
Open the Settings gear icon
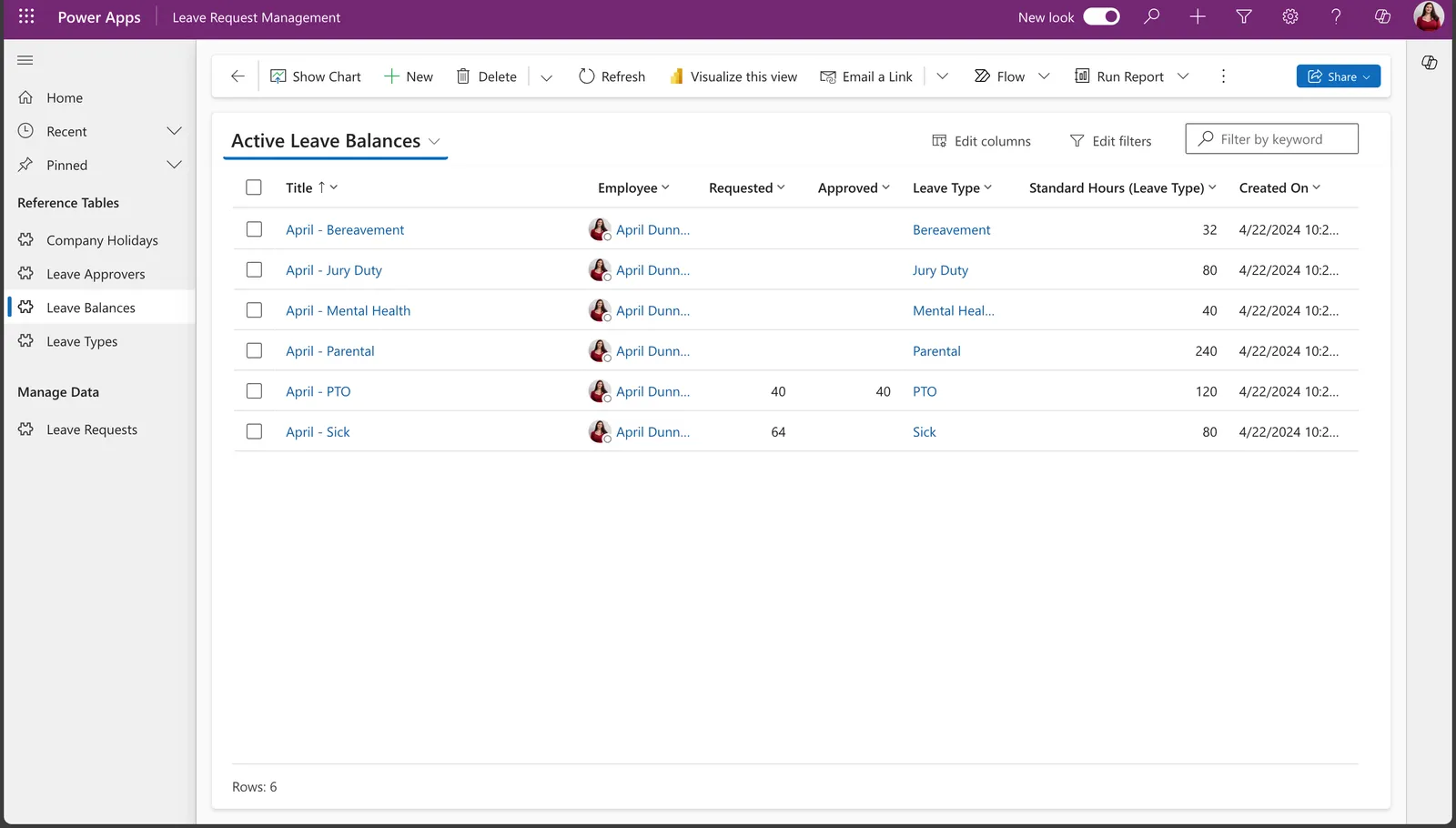click(1290, 16)
